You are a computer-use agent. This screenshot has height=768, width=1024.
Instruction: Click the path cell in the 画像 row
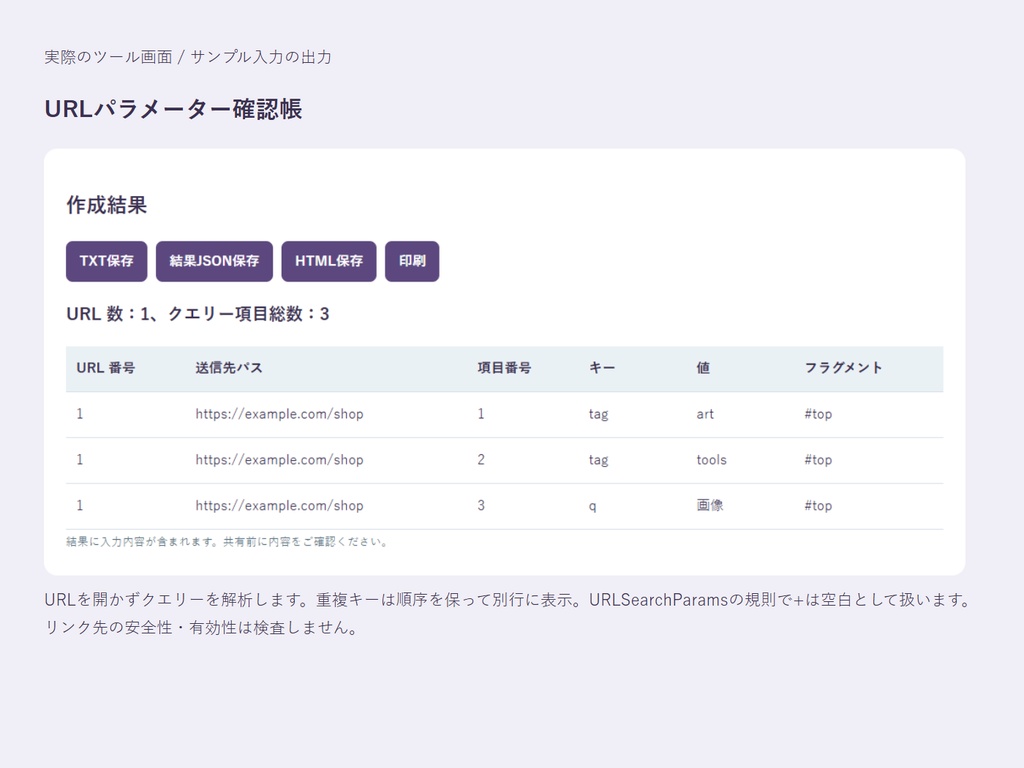(x=280, y=505)
